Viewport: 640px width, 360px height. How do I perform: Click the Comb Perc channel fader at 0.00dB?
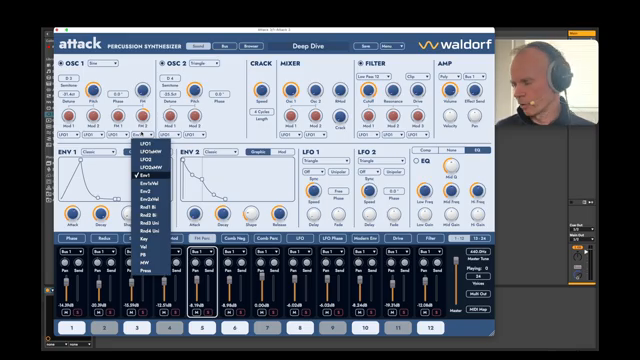262,277
